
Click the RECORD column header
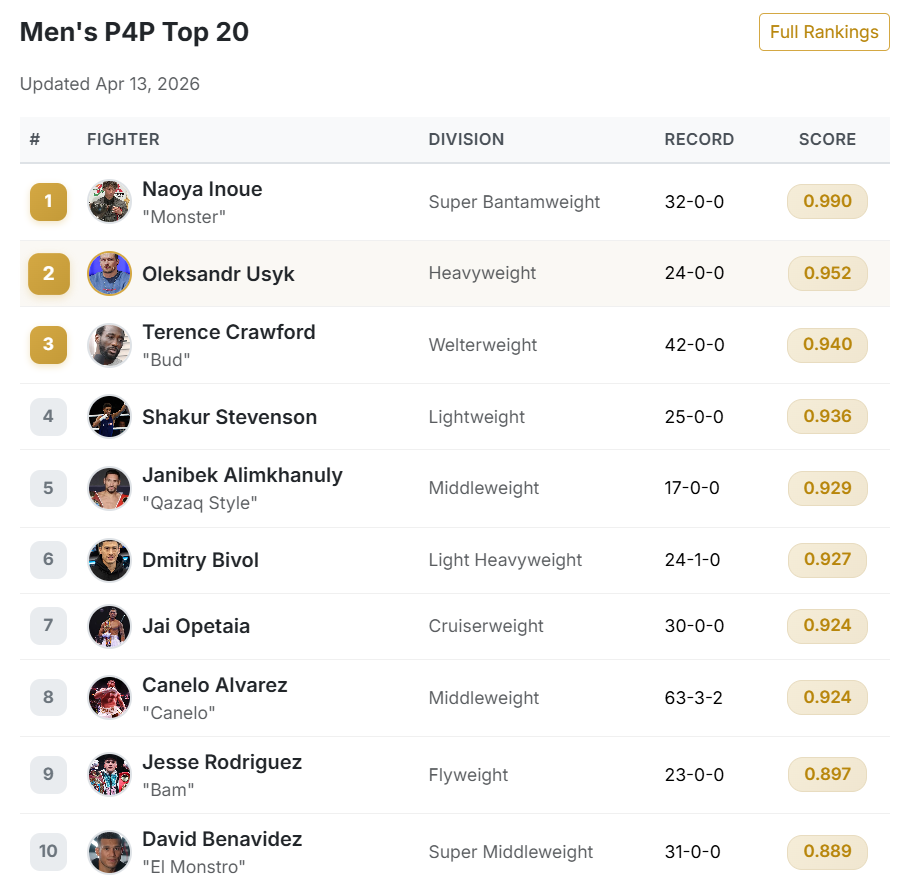pyautogui.click(x=699, y=140)
